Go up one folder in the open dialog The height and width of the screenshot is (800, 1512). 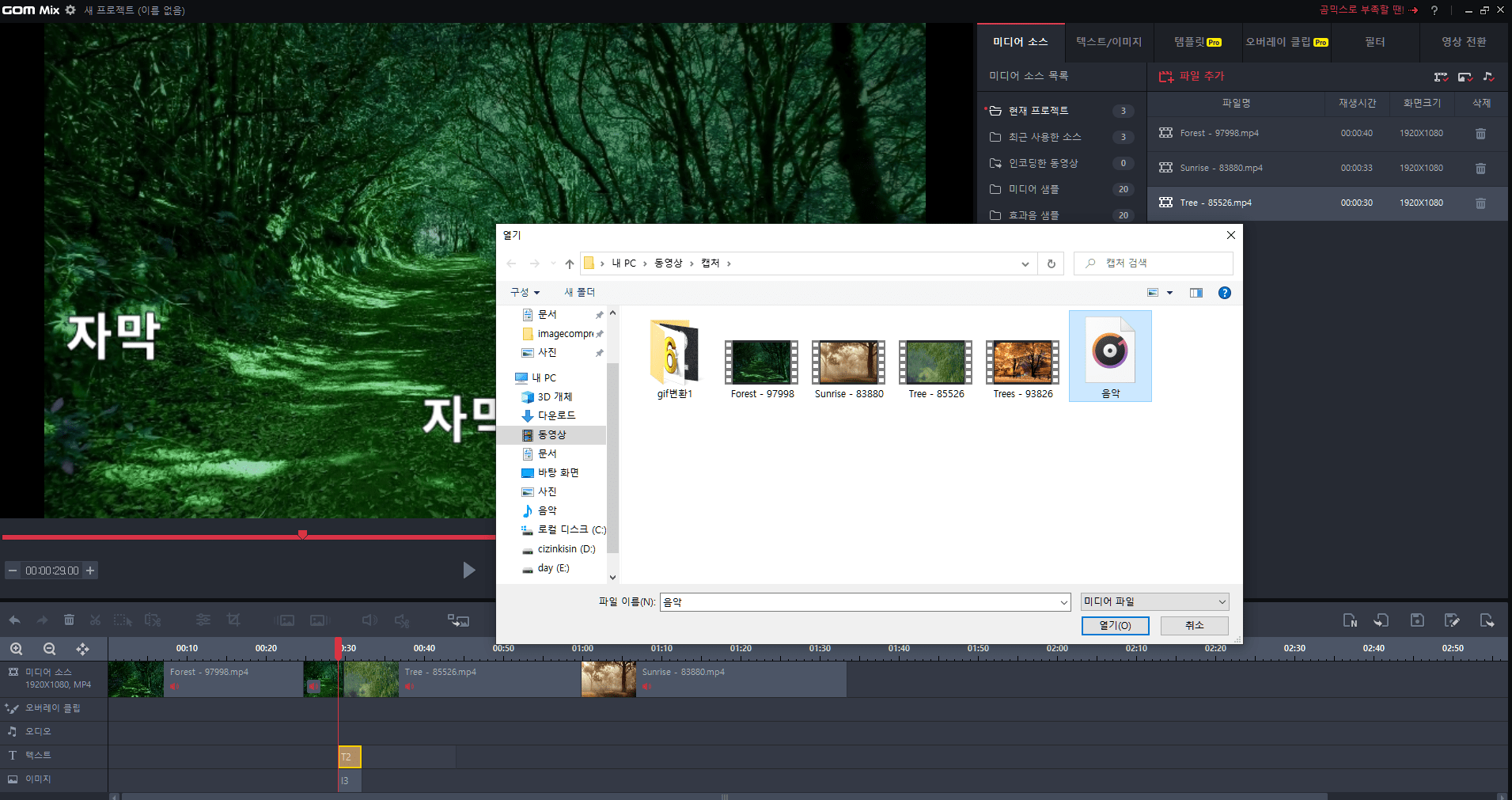point(570,264)
